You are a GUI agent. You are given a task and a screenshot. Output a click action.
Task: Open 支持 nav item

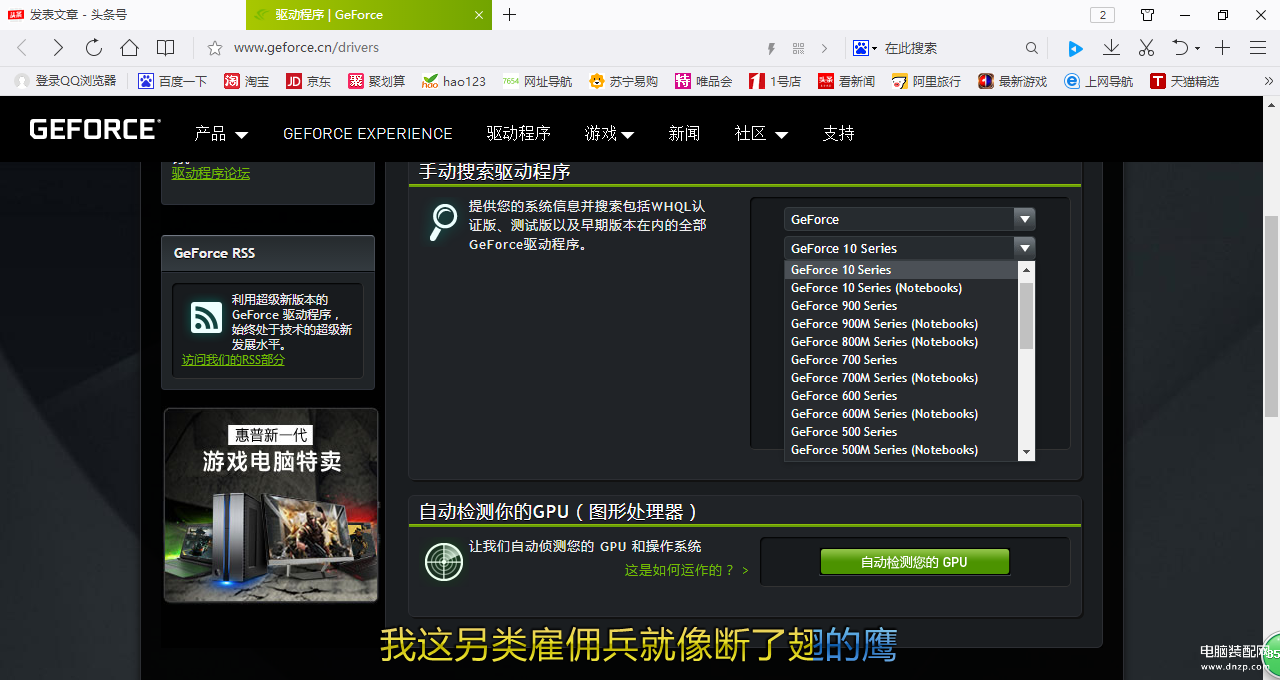pos(838,133)
